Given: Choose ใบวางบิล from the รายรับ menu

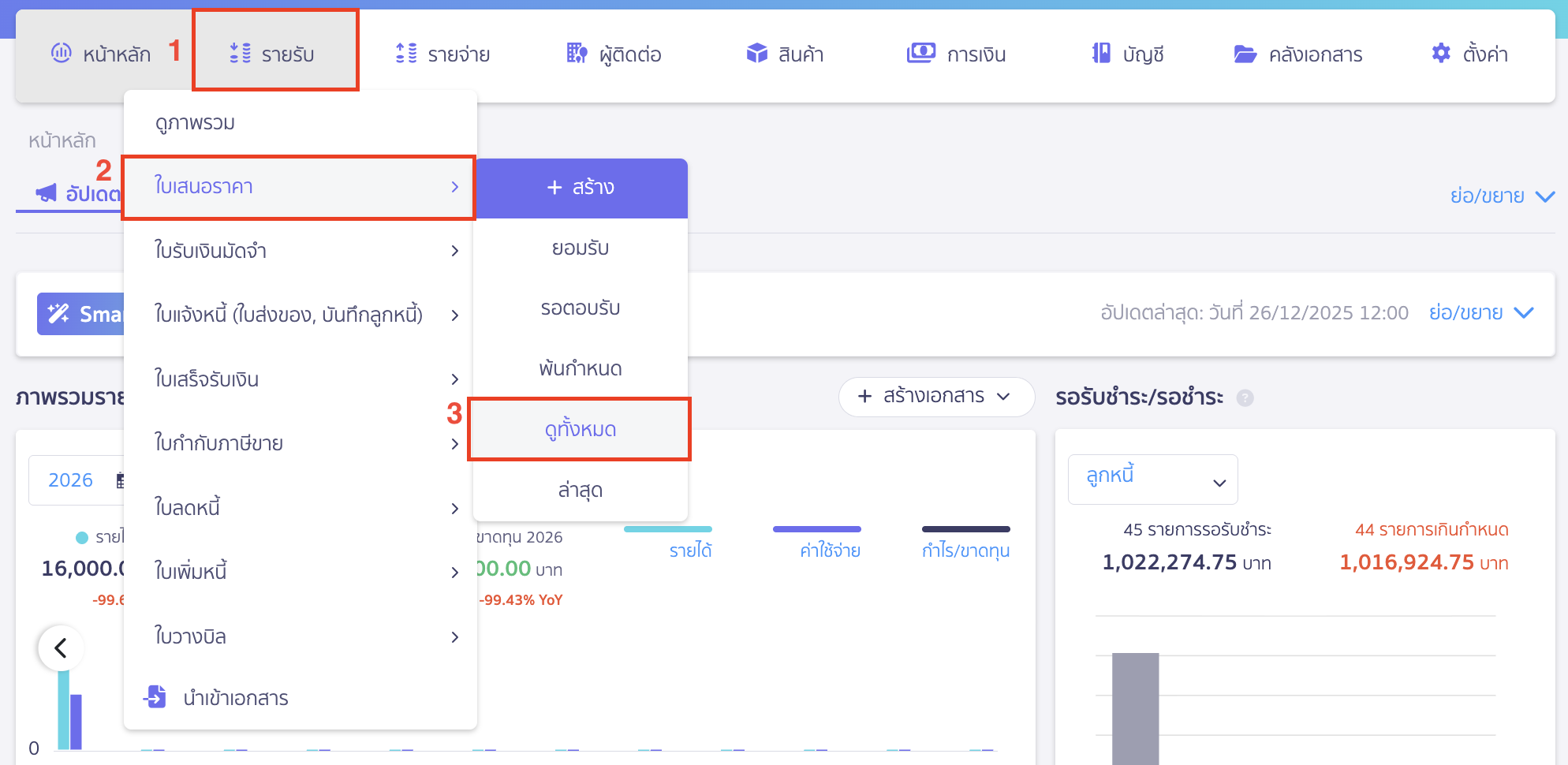Looking at the screenshot, I should (190, 636).
